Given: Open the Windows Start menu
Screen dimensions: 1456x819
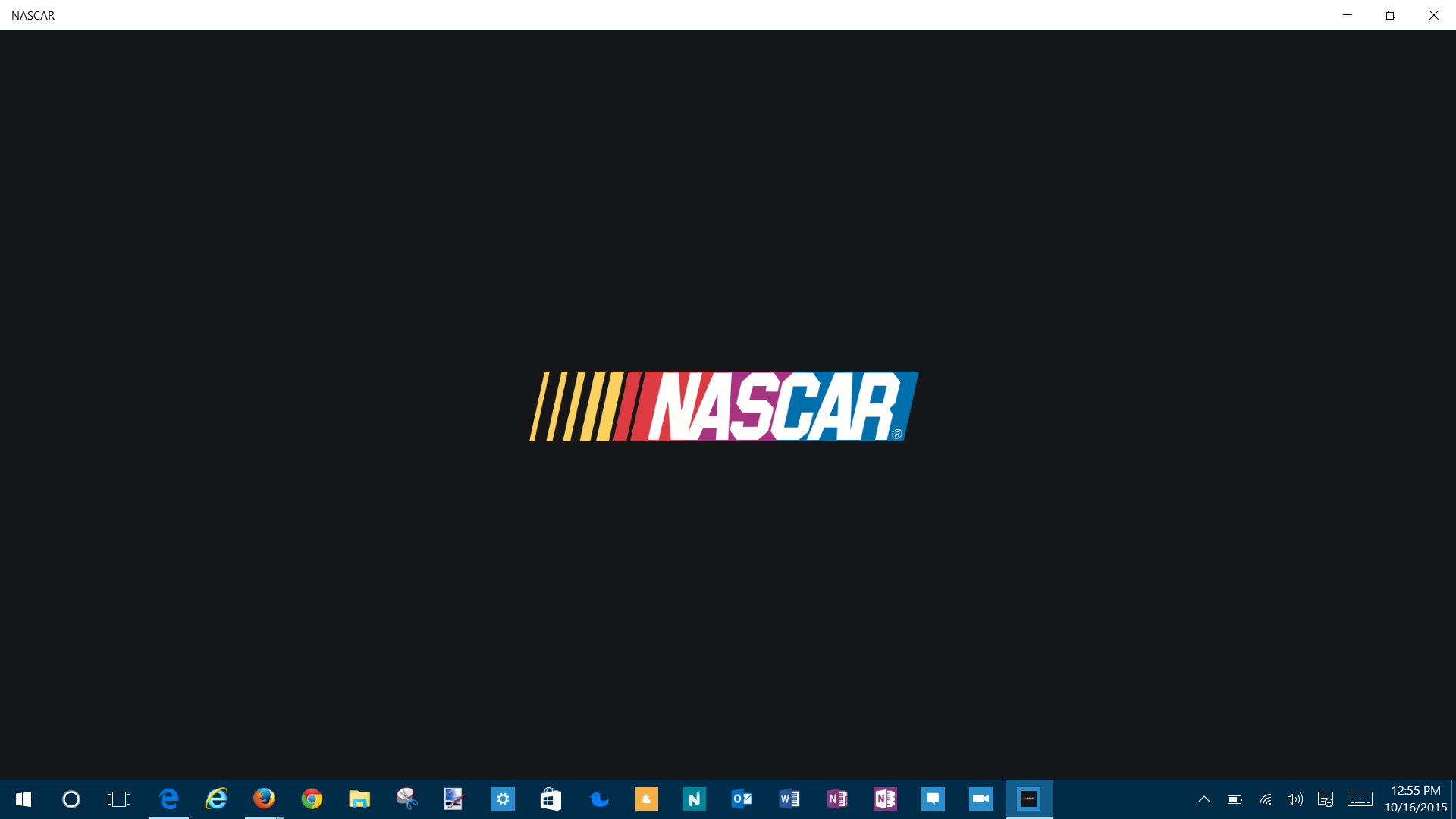Looking at the screenshot, I should tap(23, 799).
